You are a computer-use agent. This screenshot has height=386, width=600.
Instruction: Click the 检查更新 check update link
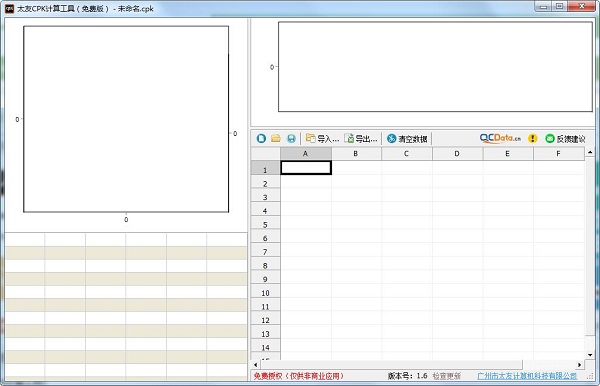447,376
